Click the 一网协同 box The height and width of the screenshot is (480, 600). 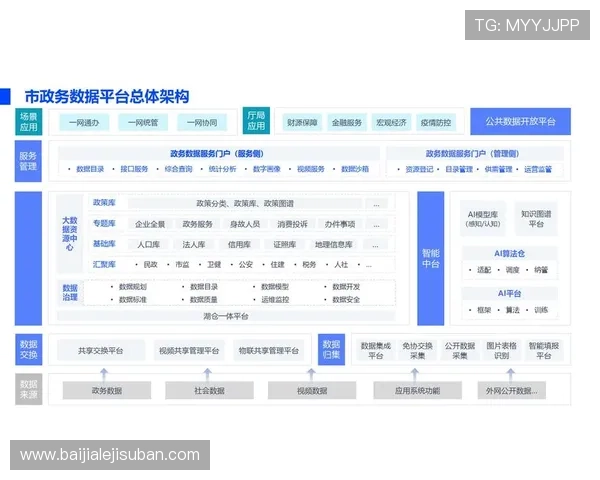point(202,122)
